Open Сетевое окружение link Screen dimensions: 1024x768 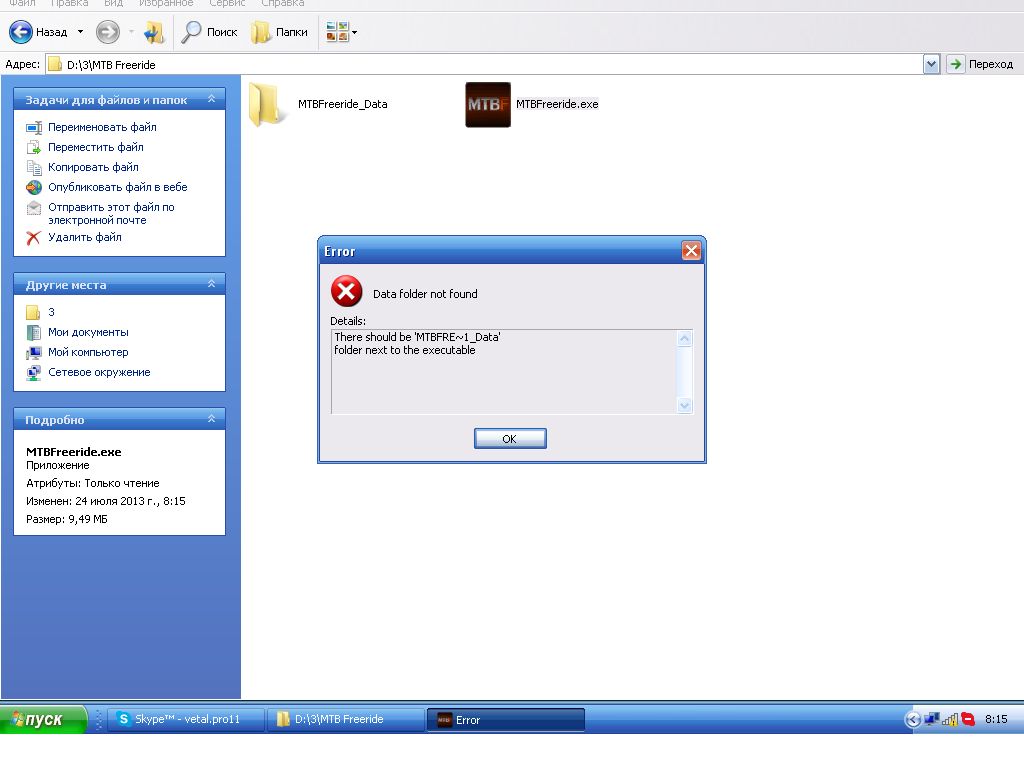click(x=99, y=372)
